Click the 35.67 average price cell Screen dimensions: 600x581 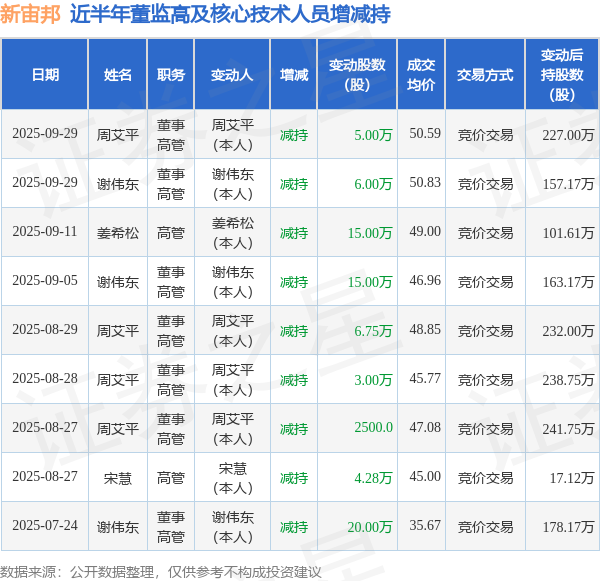[x=425, y=526]
